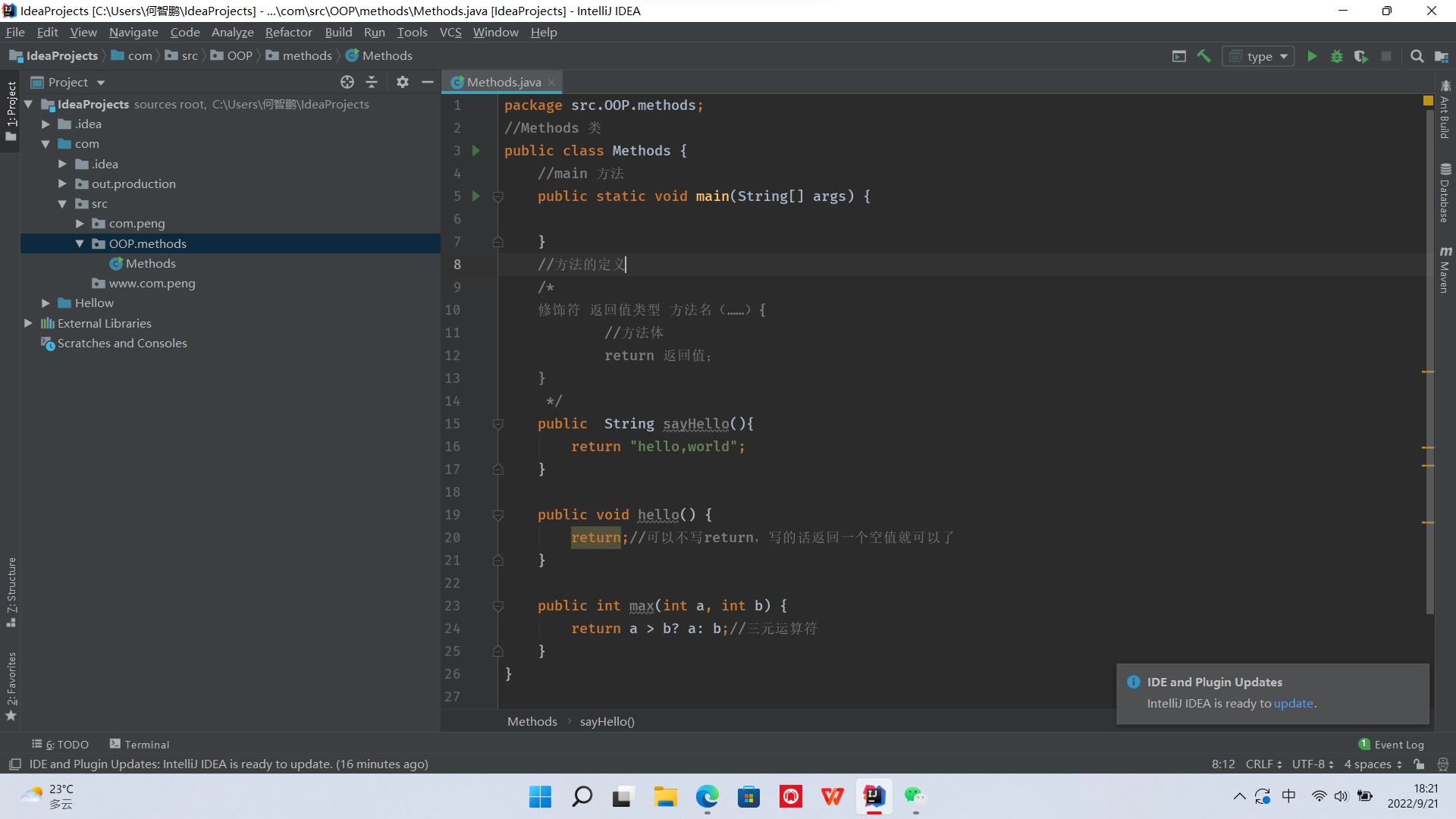Open the 'type' run configuration dropdown
Image resolution: width=1456 pixels, height=819 pixels.
click(x=1259, y=56)
